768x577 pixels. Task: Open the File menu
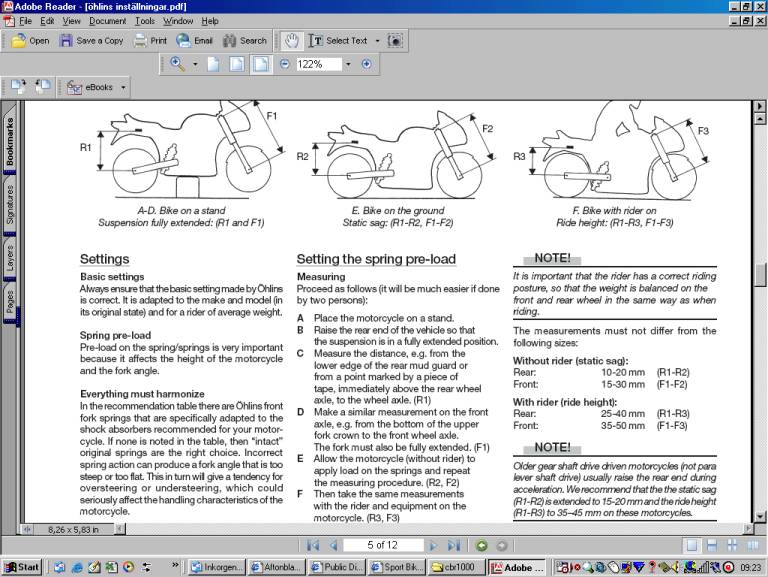point(25,21)
